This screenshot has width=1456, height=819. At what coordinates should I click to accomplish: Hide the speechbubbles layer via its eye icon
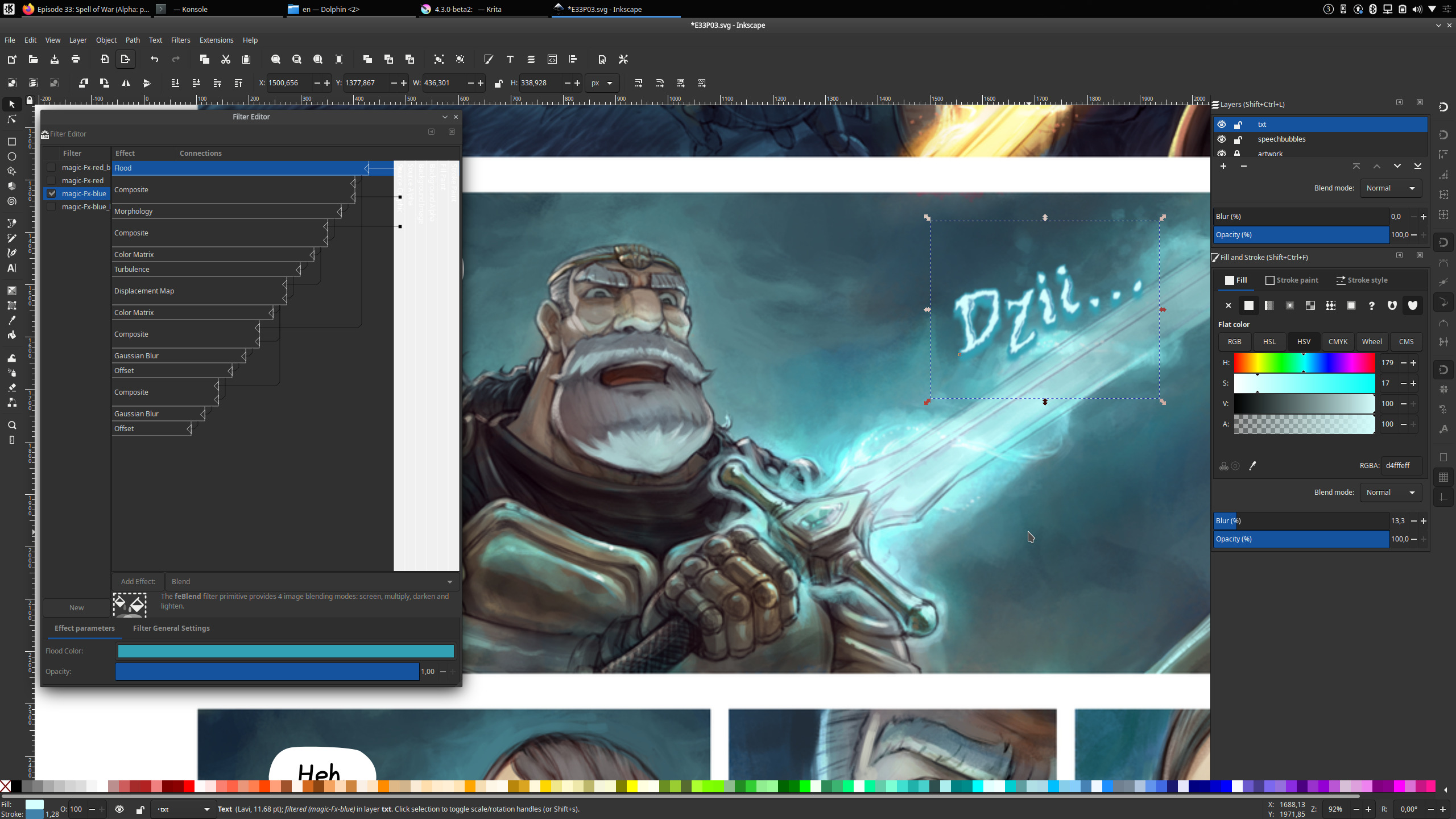(x=1221, y=139)
